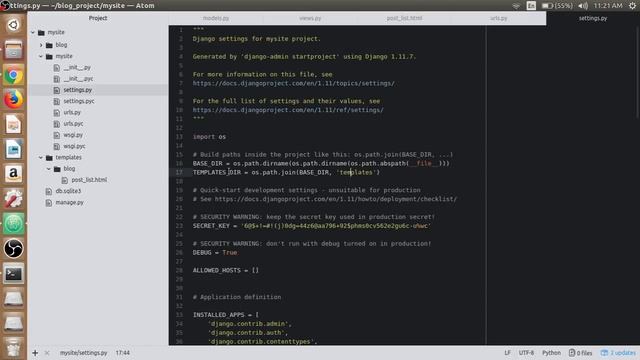Open manage.py in the tree
Screen dimensions: 640x360
pos(69,202)
